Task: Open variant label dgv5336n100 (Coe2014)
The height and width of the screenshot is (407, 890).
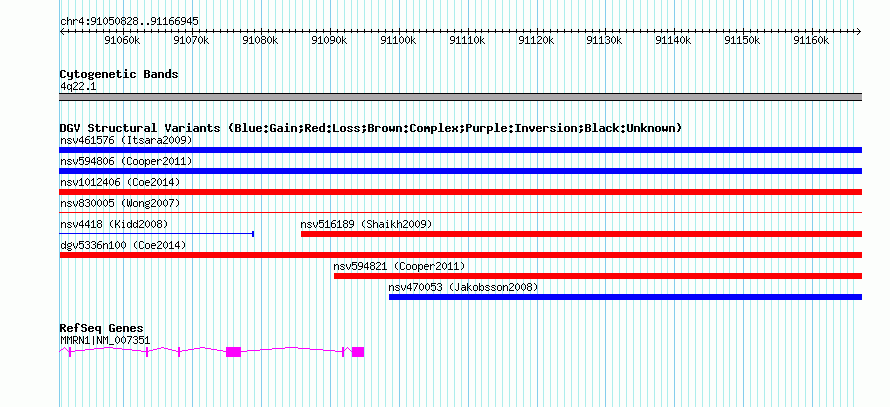Action: 123,245
